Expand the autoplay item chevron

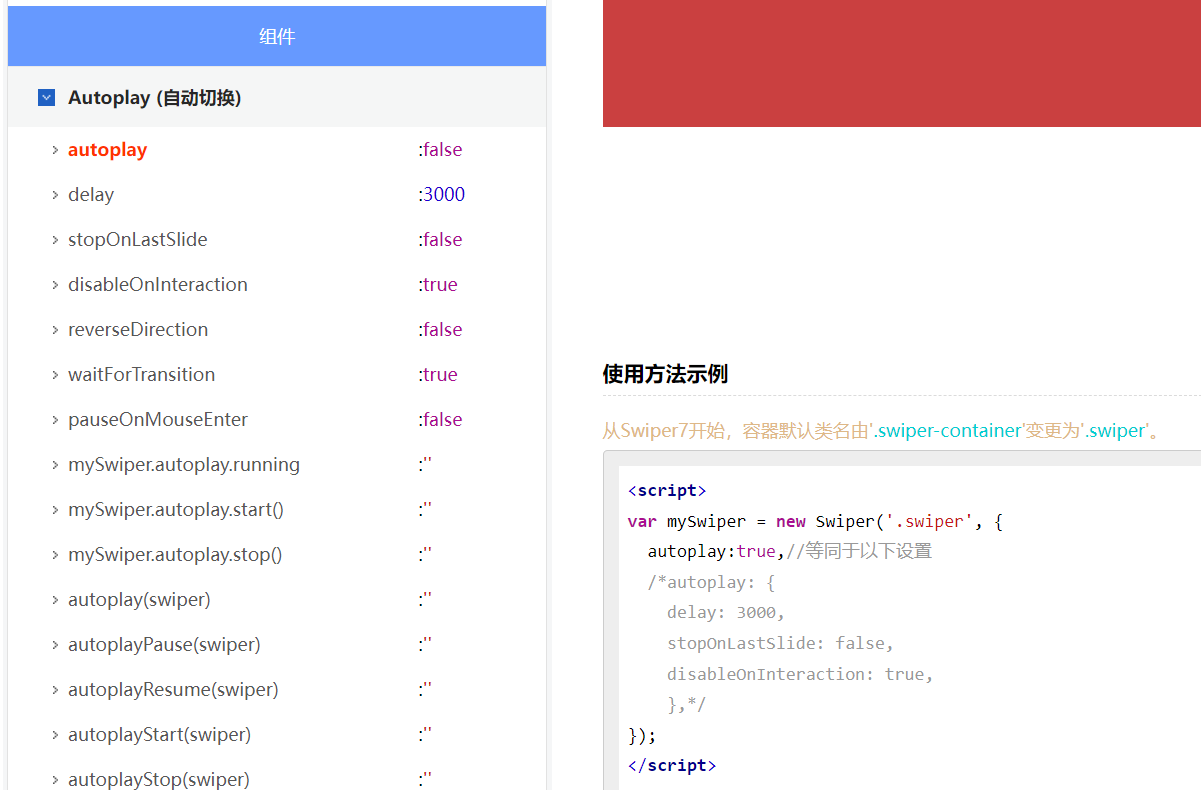(x=55, y=150)
